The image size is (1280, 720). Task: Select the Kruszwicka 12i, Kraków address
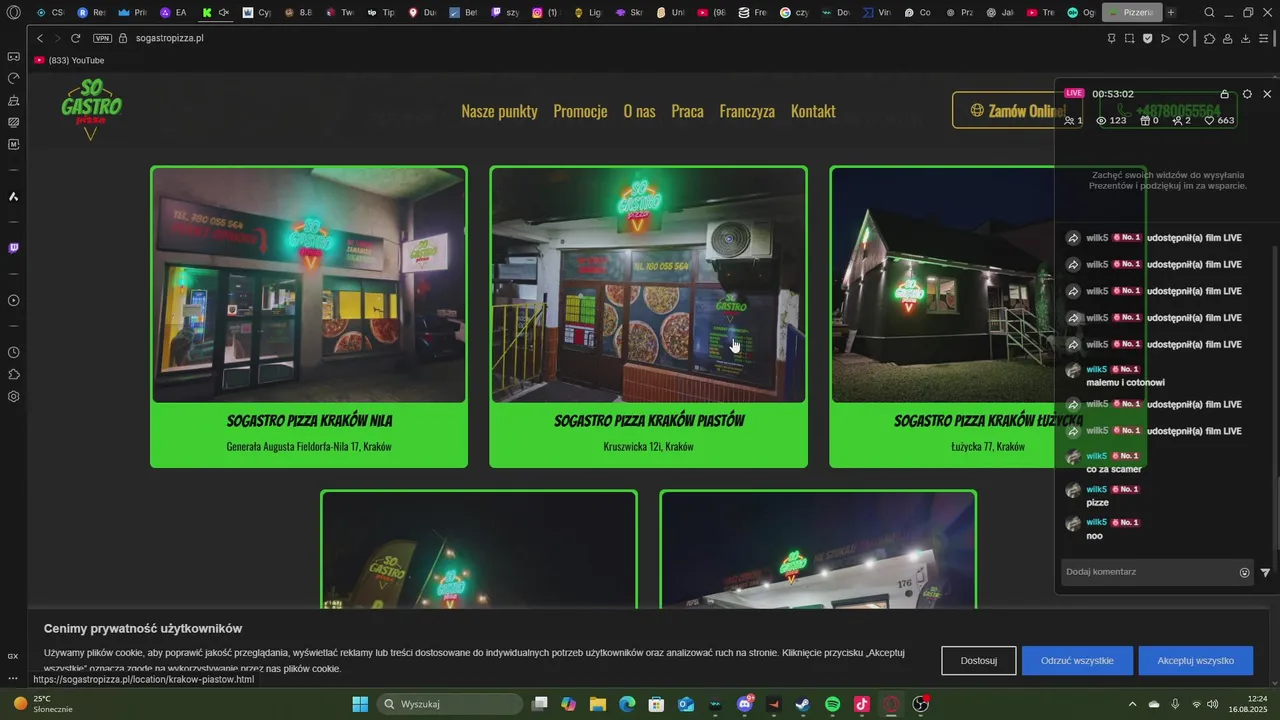click(649, 447)
